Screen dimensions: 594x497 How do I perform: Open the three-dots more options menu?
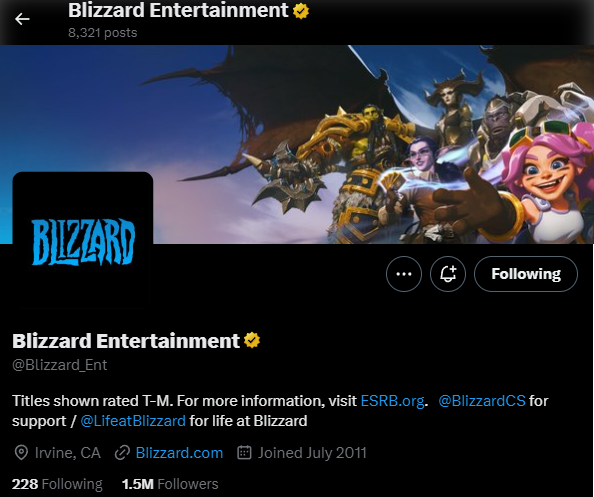coord(404,274)
